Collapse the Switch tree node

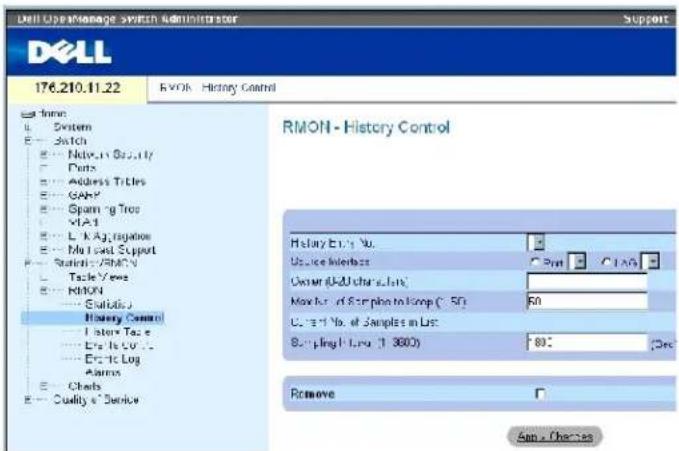[x=28, y=140]
